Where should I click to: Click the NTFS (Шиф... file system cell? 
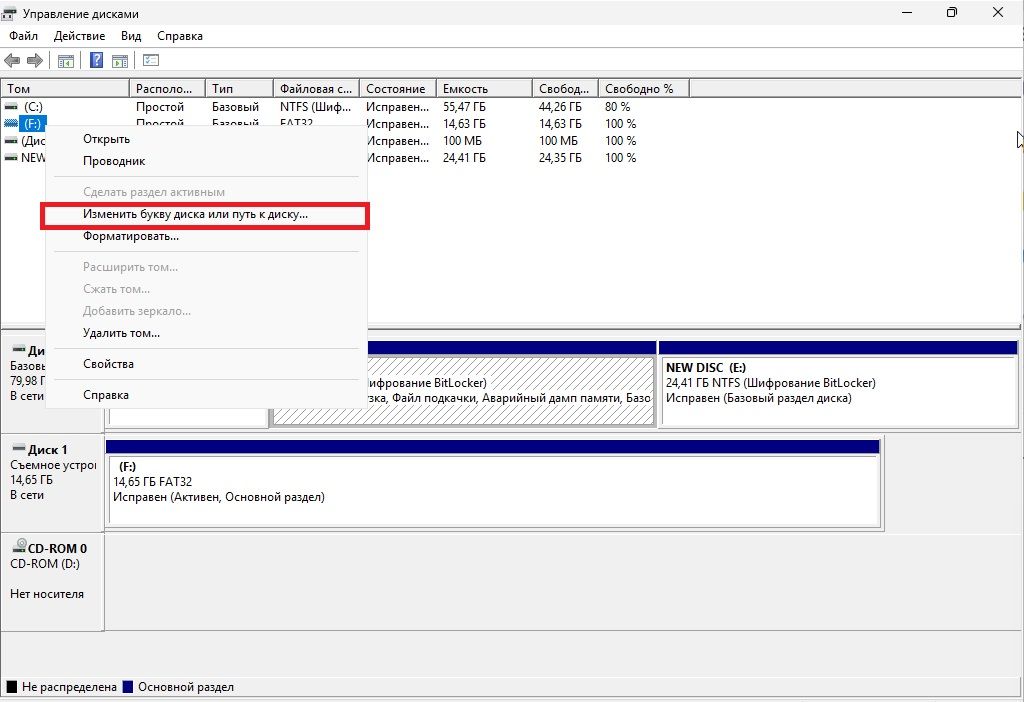[x=315, y=106]
